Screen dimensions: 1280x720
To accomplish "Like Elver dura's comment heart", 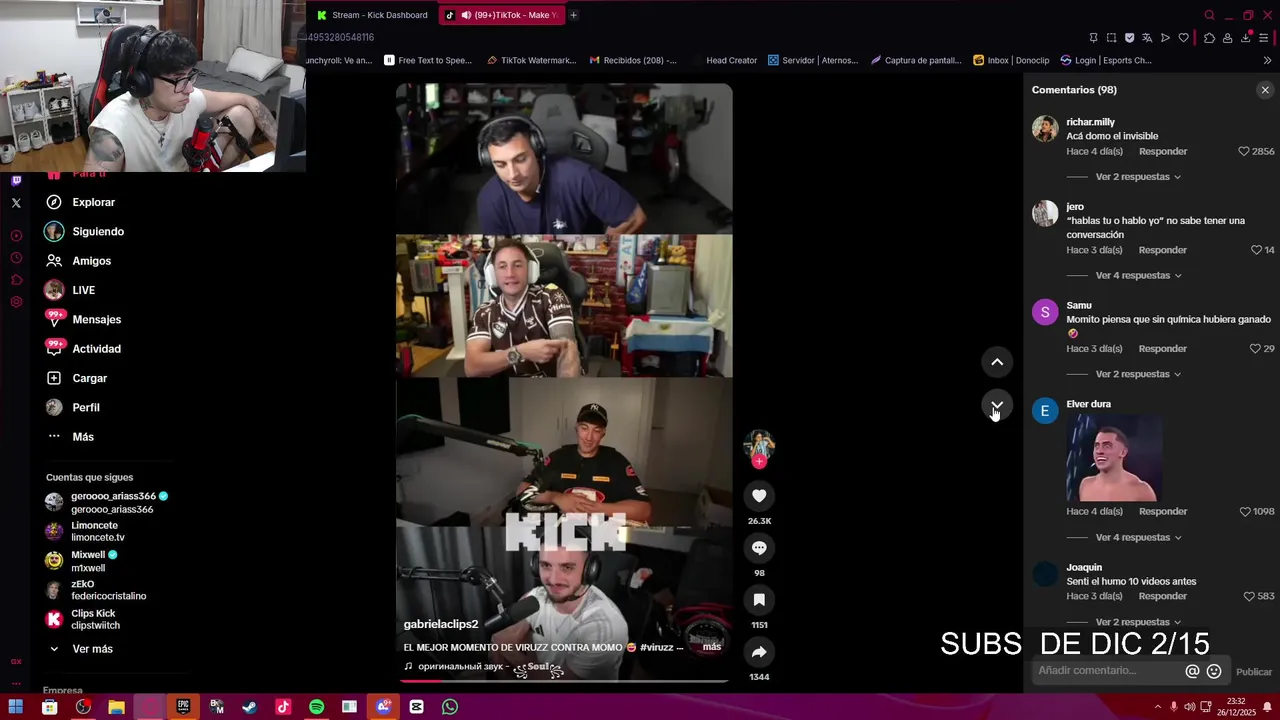I will [x=1245, y=512].
